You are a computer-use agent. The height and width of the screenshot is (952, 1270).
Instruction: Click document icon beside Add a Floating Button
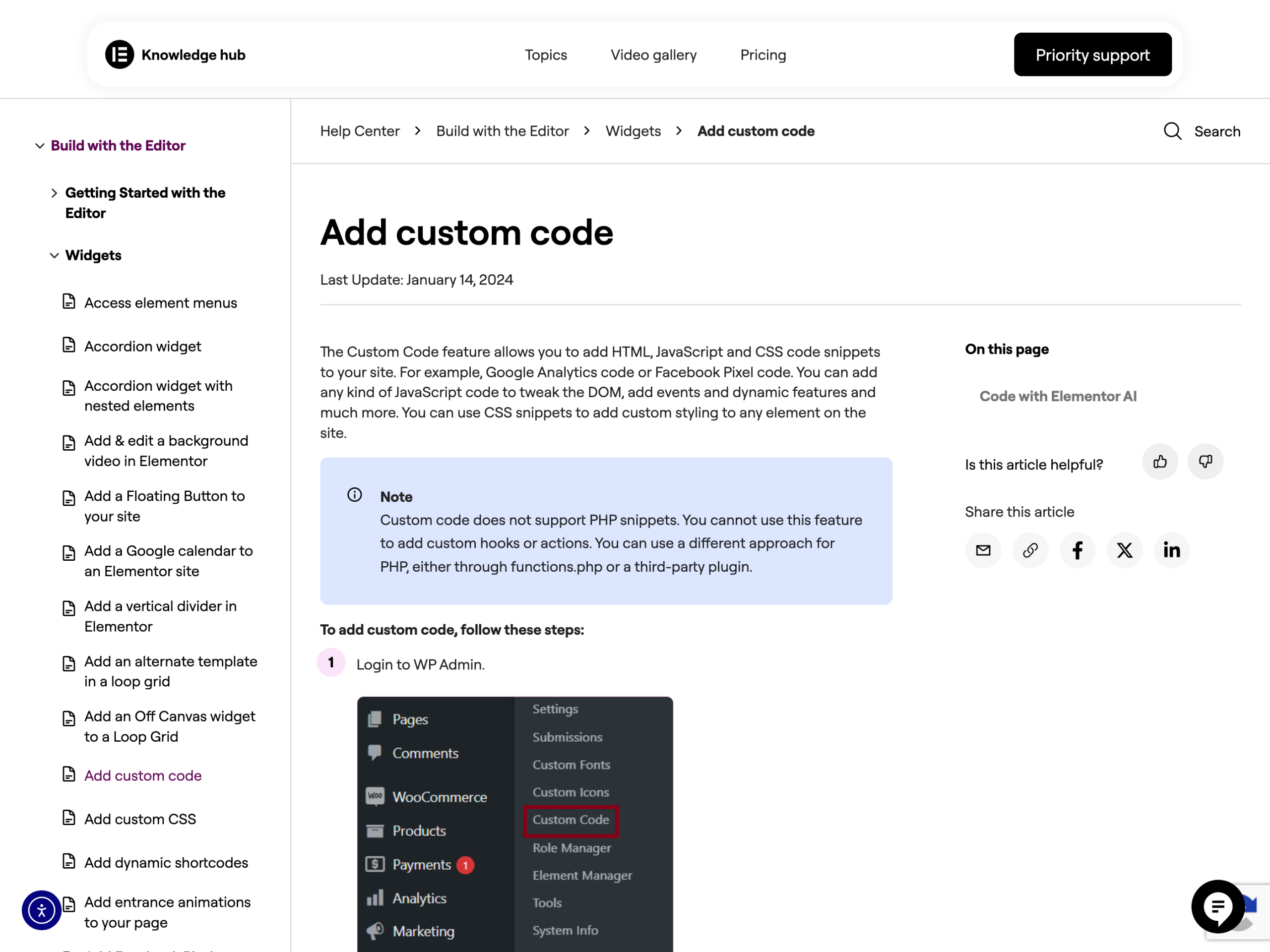tap(69, 498)
